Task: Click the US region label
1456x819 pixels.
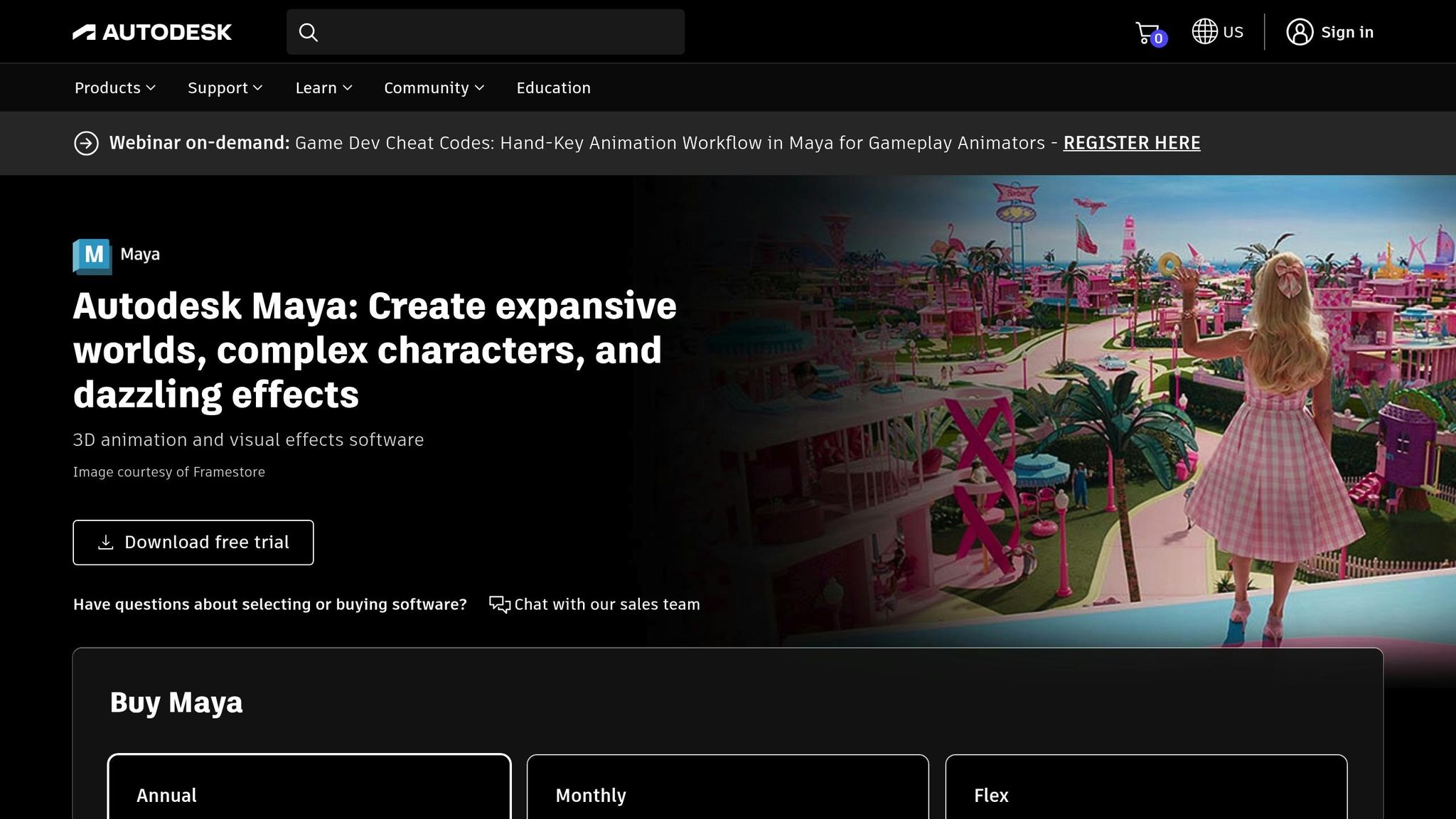Action: (1233, 32)
